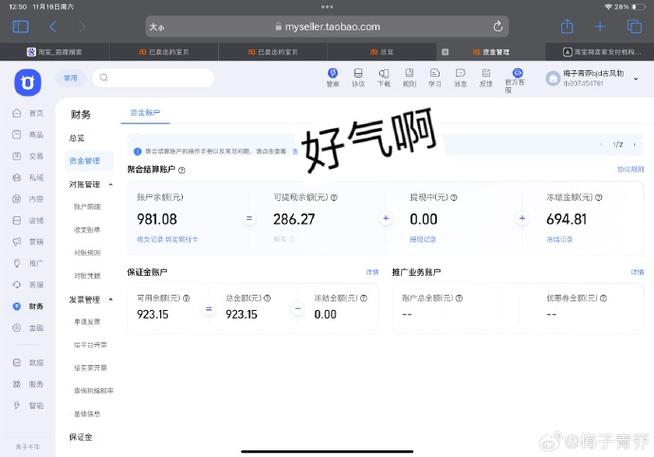Click help icon next to 总金额(元)
Image resolution: width=654 pixels, height=457 pixels.
pyautogui.click(x=267, y=298)
